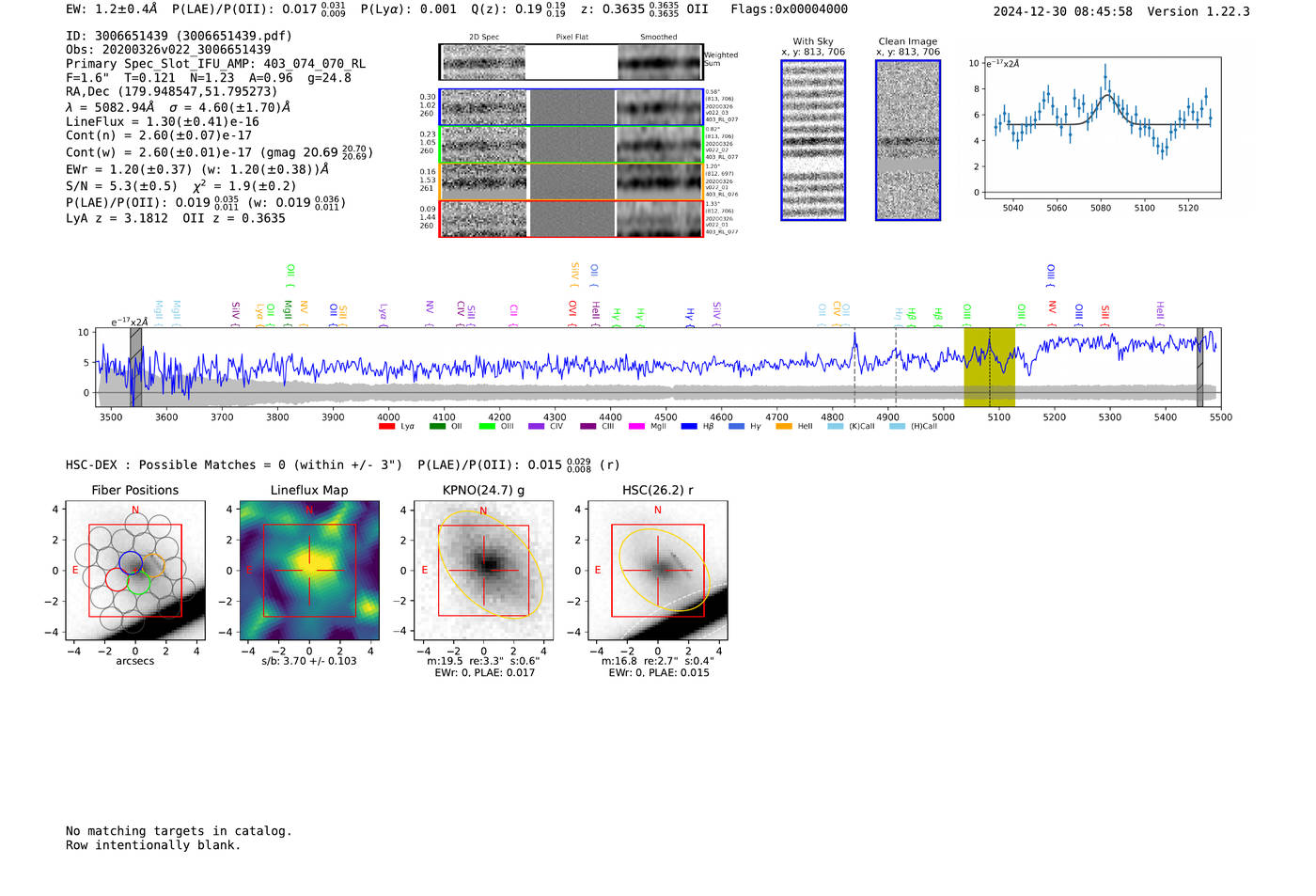This screenshot has width=1316, height=896.
Task: Click the gray masked band near 3550 Å
Action: pos(136,368)
